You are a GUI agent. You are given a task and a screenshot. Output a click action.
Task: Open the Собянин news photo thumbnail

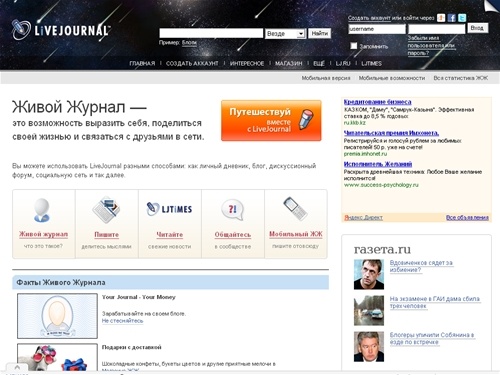click(x=369, y=346)
